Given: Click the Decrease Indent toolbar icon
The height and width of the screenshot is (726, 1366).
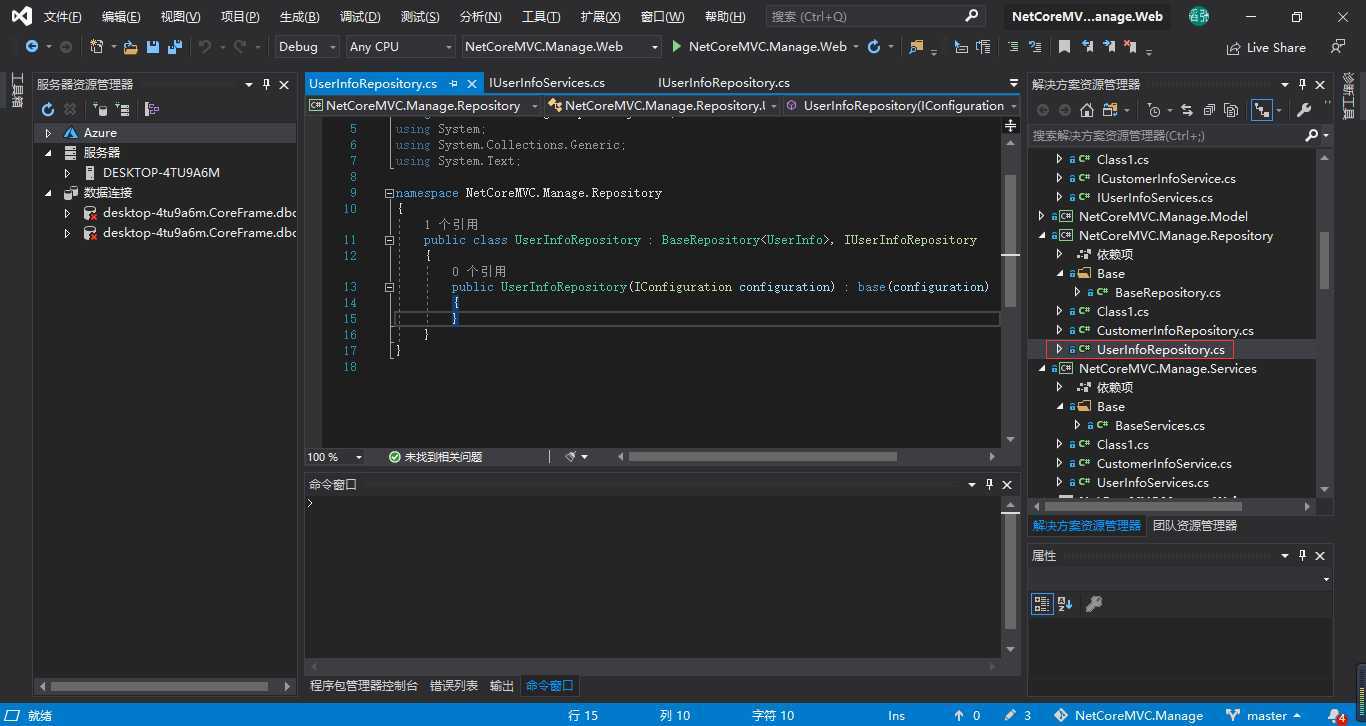Looking at the screenshot, I should point(1013,47).
